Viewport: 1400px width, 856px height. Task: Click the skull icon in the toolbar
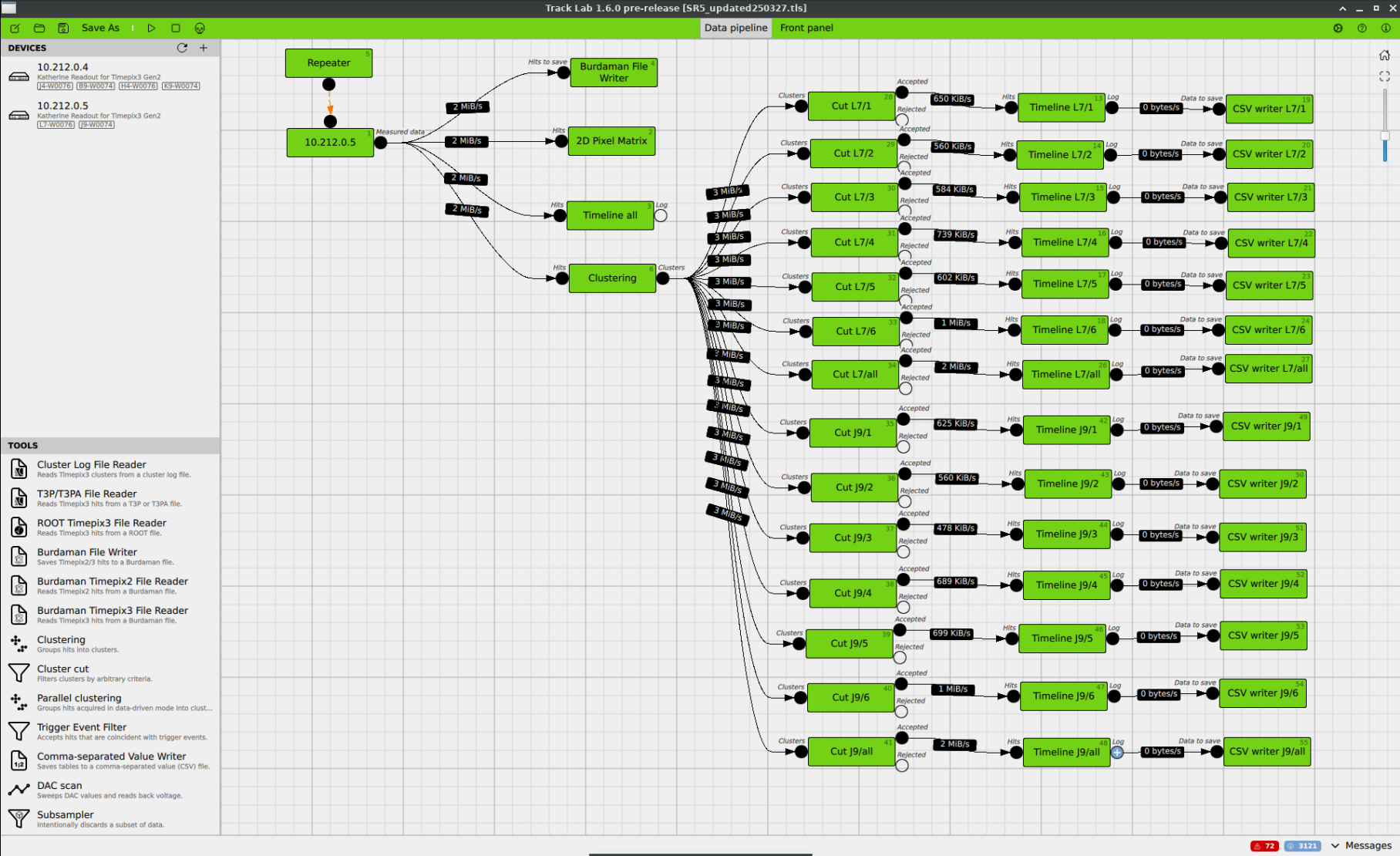point(200,28)
